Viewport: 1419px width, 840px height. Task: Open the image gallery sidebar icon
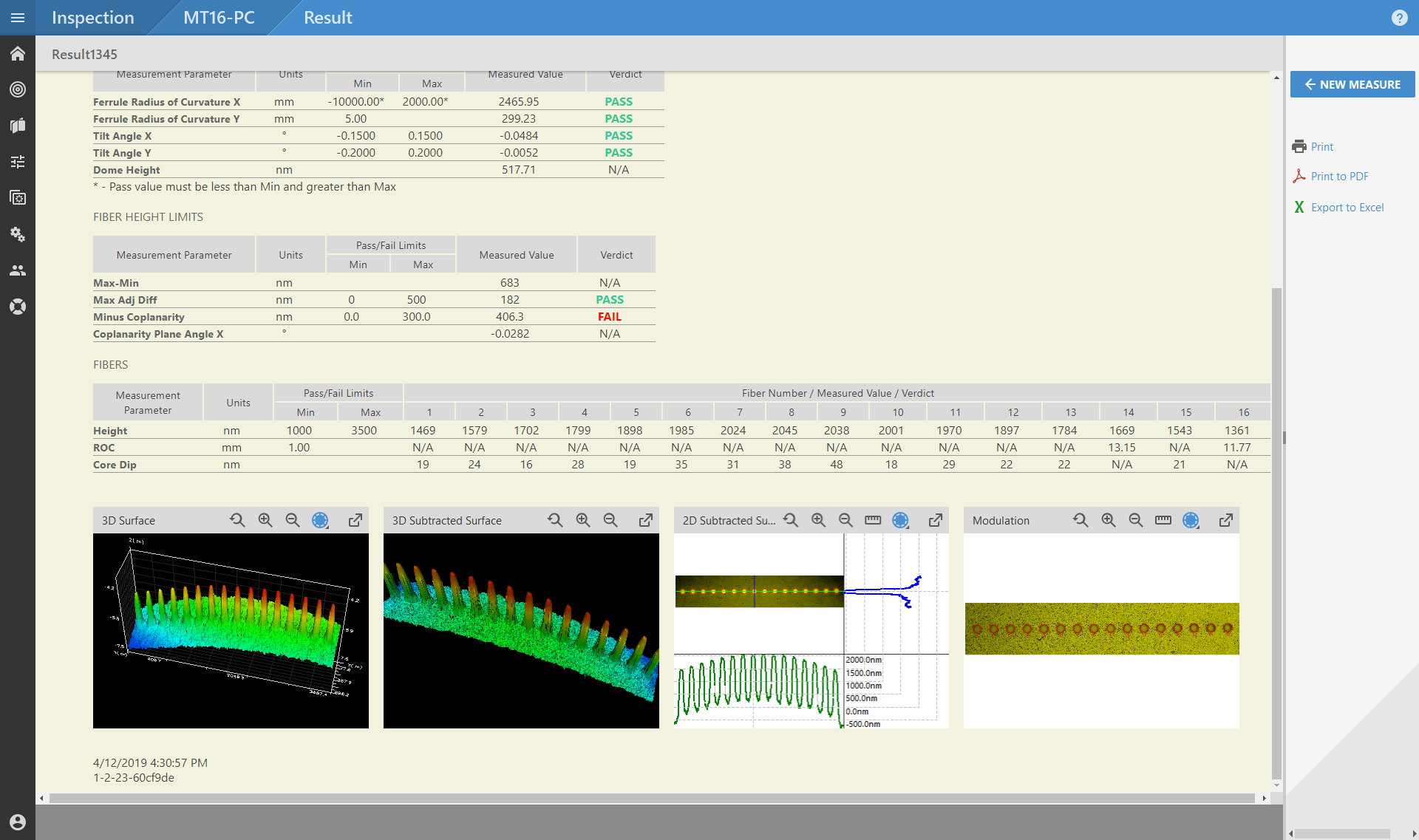tap(18, 197)
